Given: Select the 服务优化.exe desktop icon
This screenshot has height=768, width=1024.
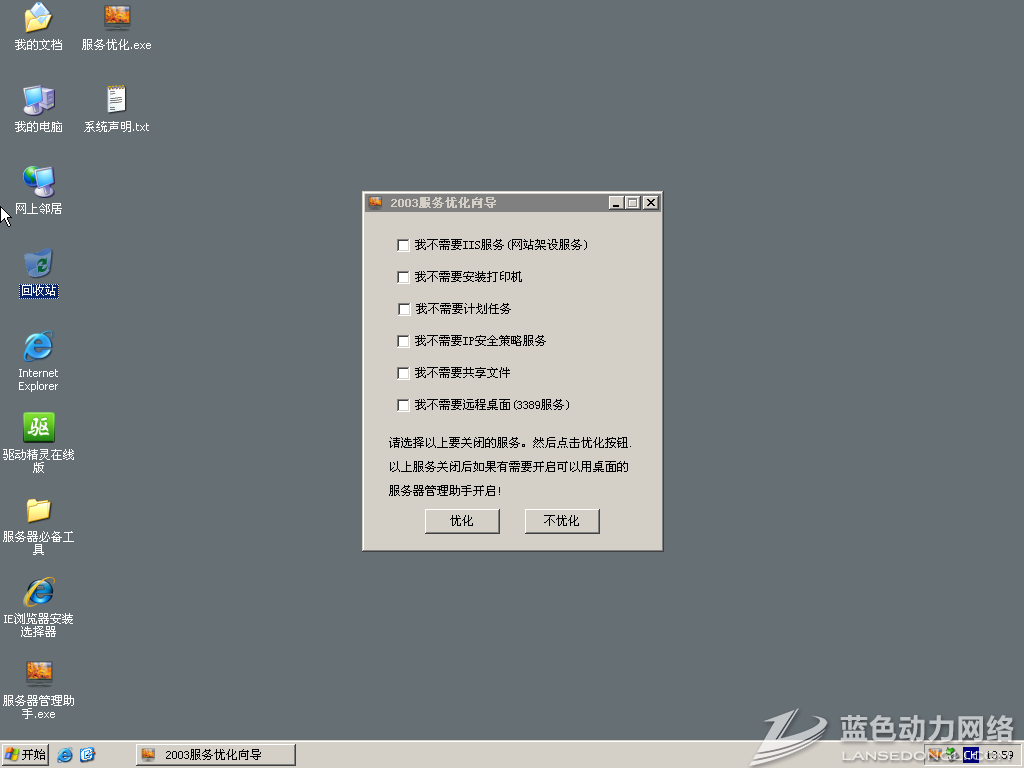Looking at the screenshot, I should click(117, 18).
